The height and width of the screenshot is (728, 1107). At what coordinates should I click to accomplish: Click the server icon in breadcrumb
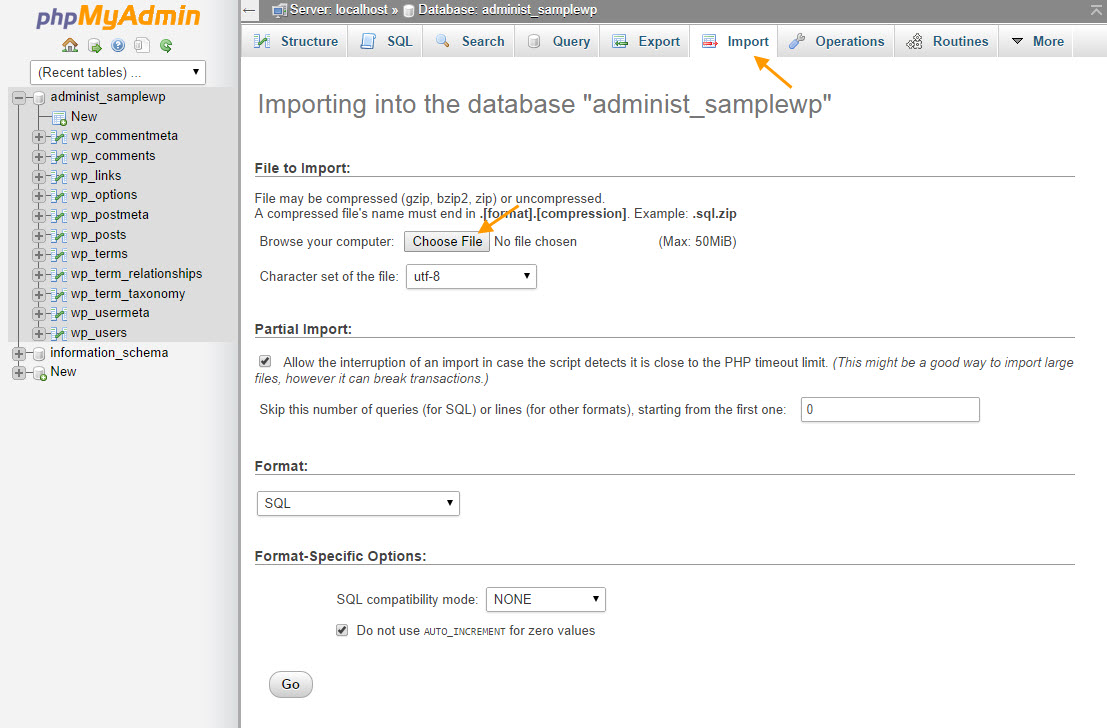click(280, 10)
